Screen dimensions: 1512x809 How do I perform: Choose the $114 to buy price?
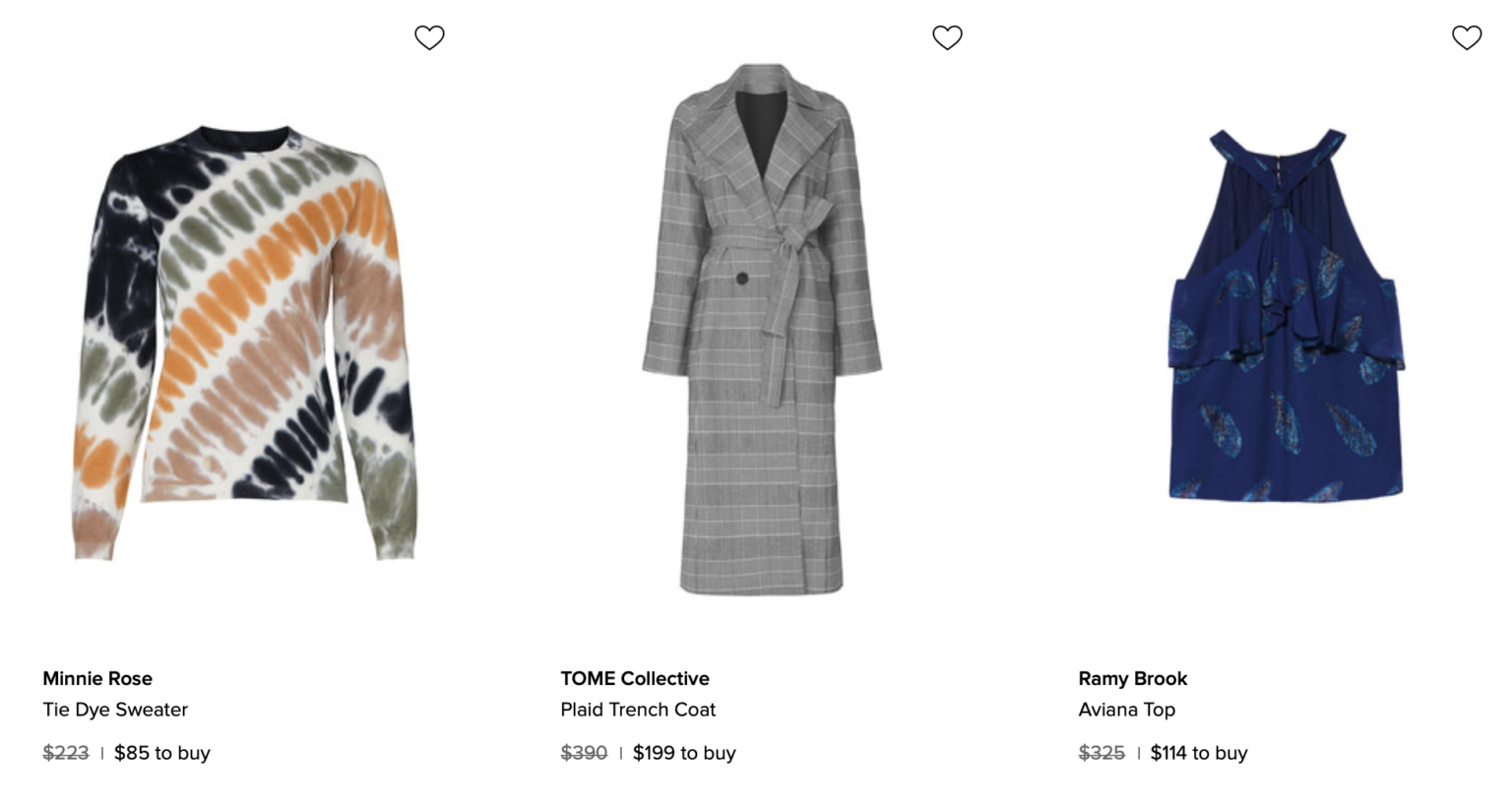click(x=1198, y=753)
